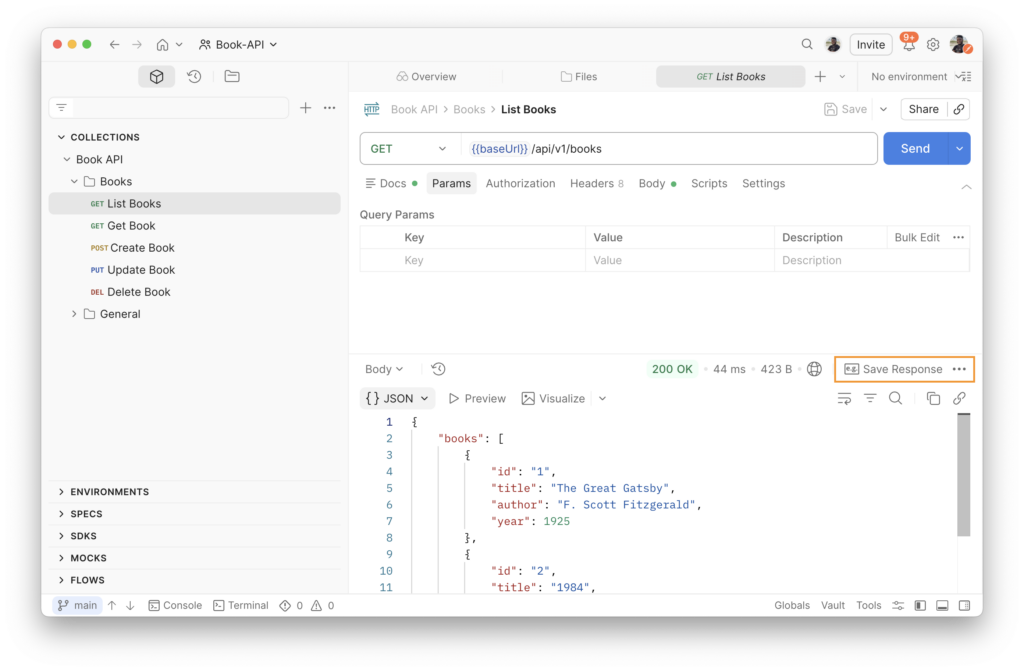Viewport: 1024px width, 671px height.
Task: Expand the MOCKS section
Action: pyautogui.click(x=61, y=558)
